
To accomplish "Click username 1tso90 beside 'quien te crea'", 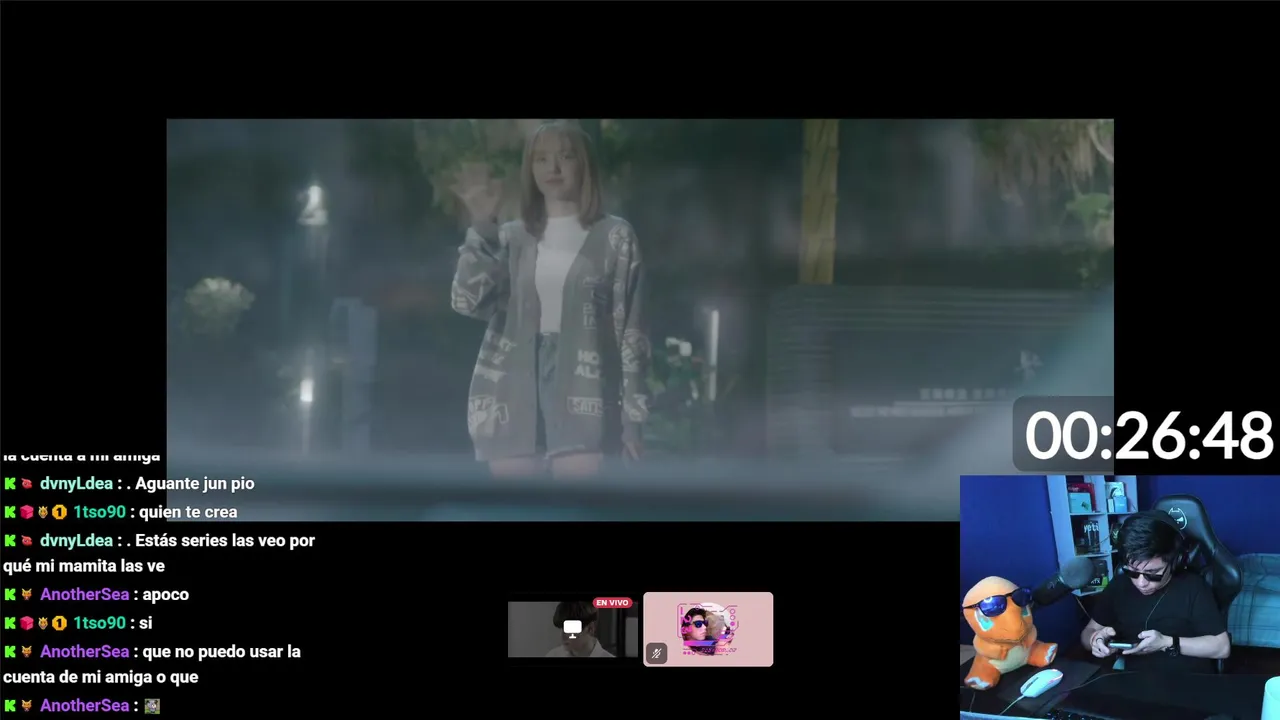I will (x=99, y=512).
